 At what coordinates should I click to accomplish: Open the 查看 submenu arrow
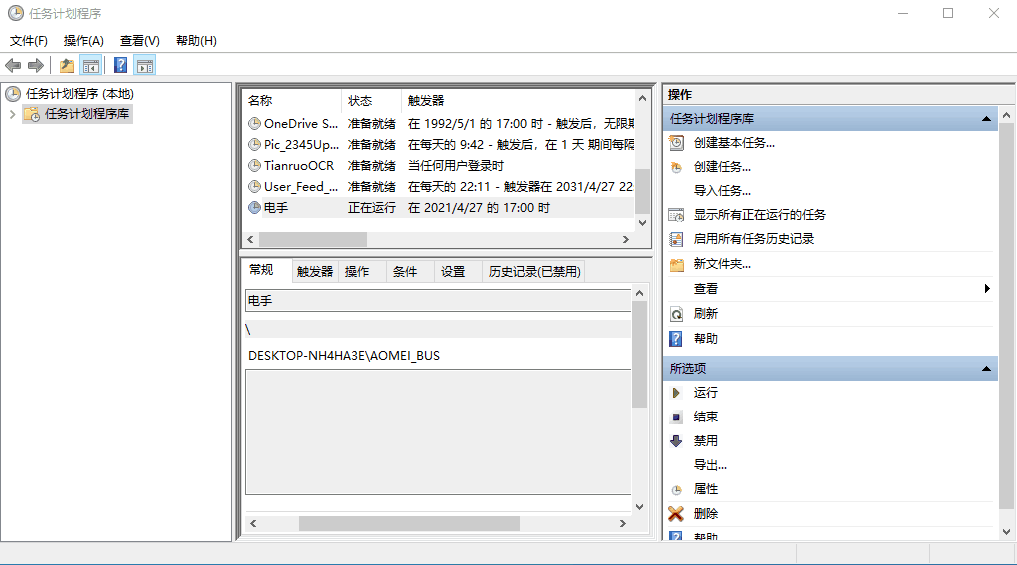[987, 289]
